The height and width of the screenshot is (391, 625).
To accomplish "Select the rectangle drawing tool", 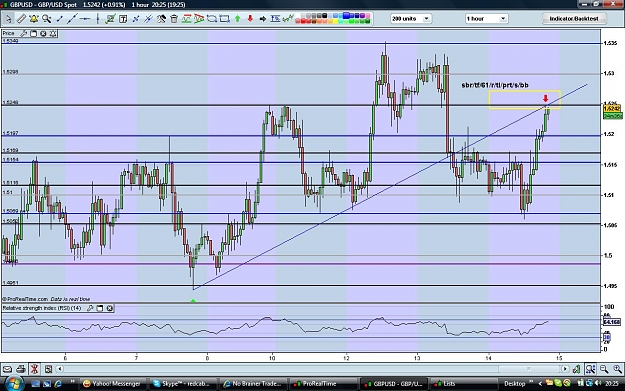I will point(225,18).
